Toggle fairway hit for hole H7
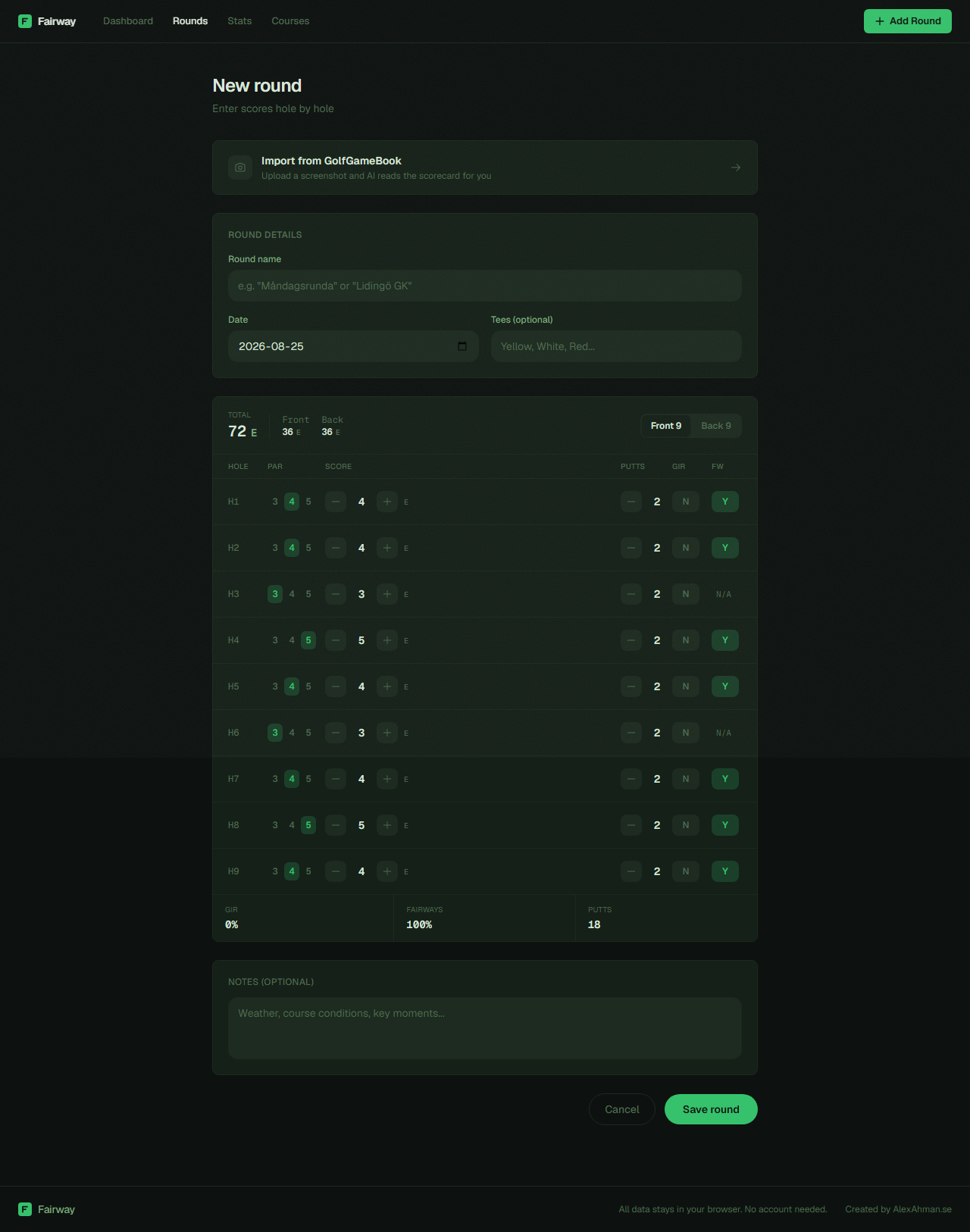This screenshot has width=970, height=1232. click(725, 779)
